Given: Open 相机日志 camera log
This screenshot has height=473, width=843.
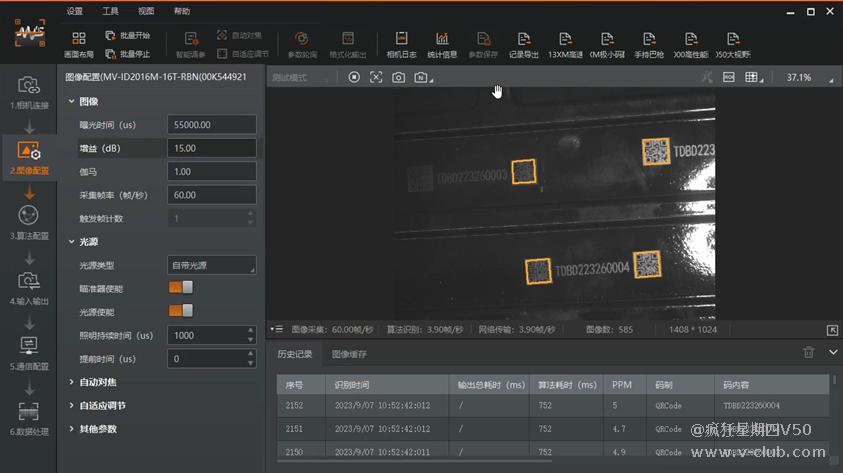Looking at the screenshot, I should [401, 44].
